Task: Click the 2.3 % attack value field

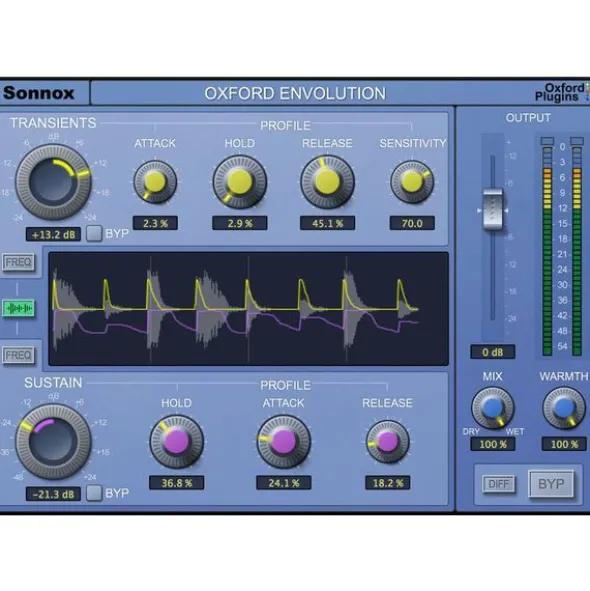Action: pyautogui.click(x=155, y=223)
